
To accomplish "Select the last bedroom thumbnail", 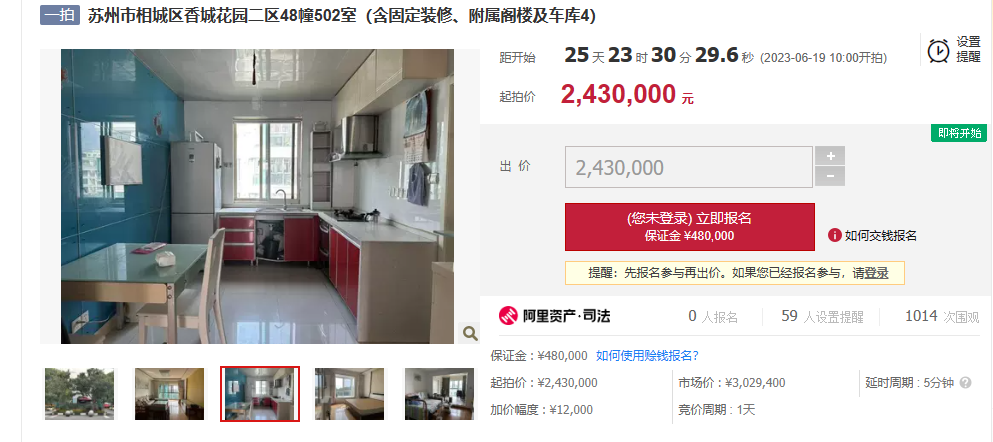I will coord(440,394).
